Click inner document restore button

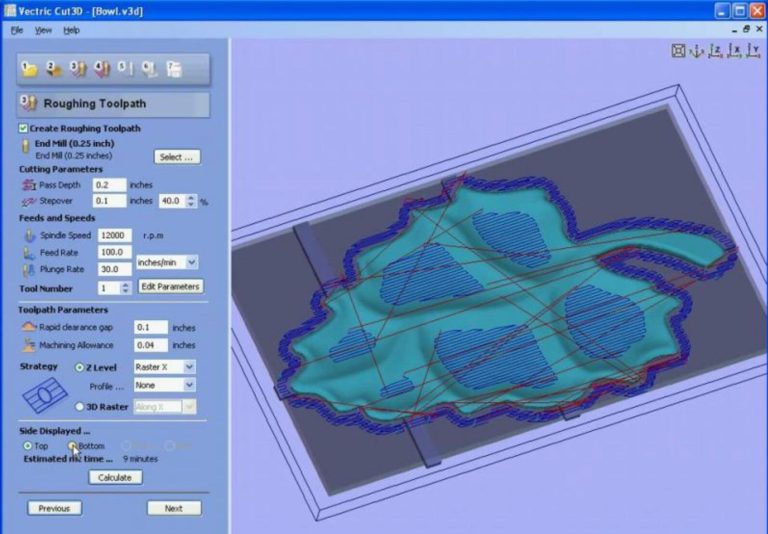click(x=746, y=30)
